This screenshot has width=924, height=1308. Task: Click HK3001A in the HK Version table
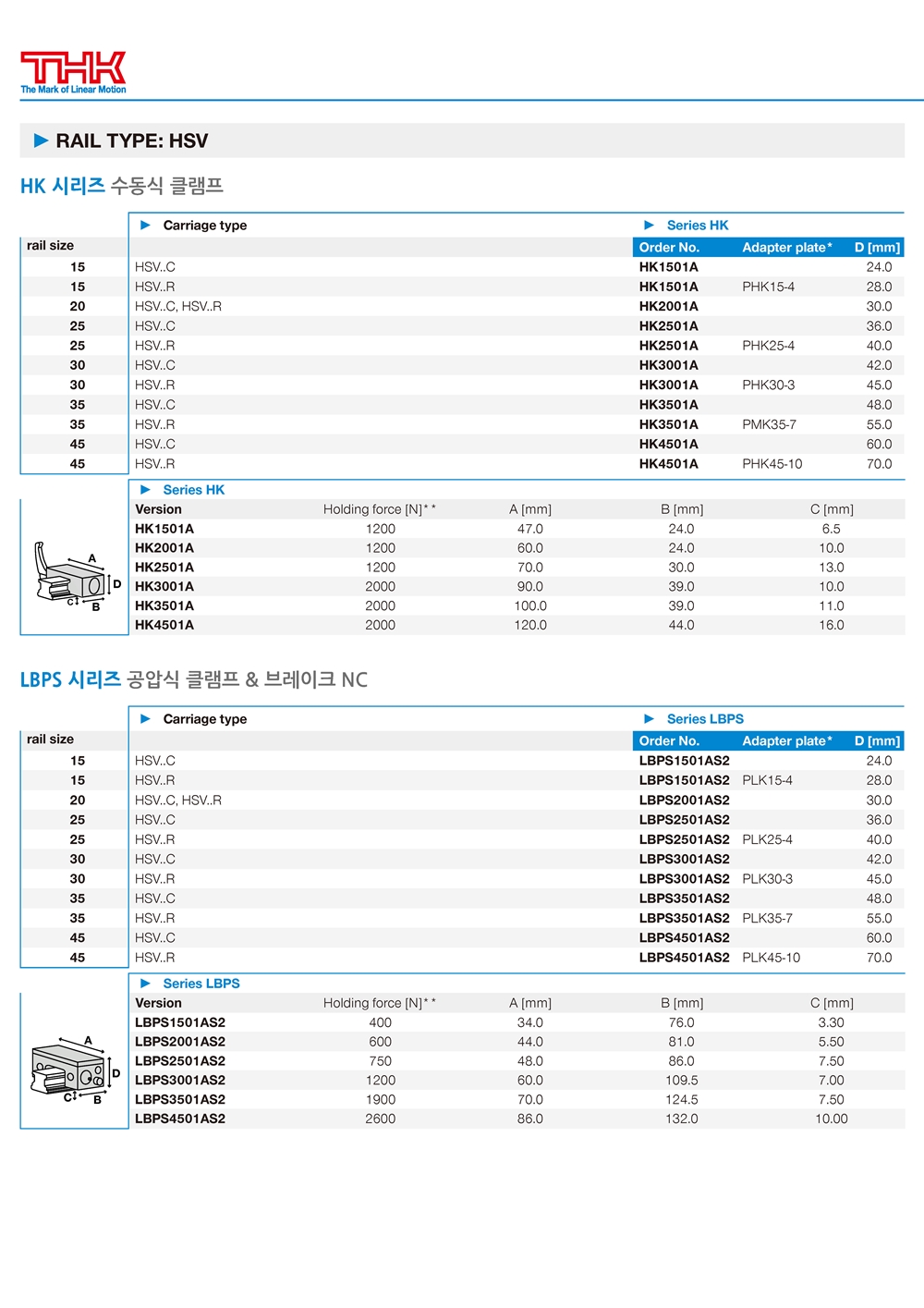pos(164,586)
